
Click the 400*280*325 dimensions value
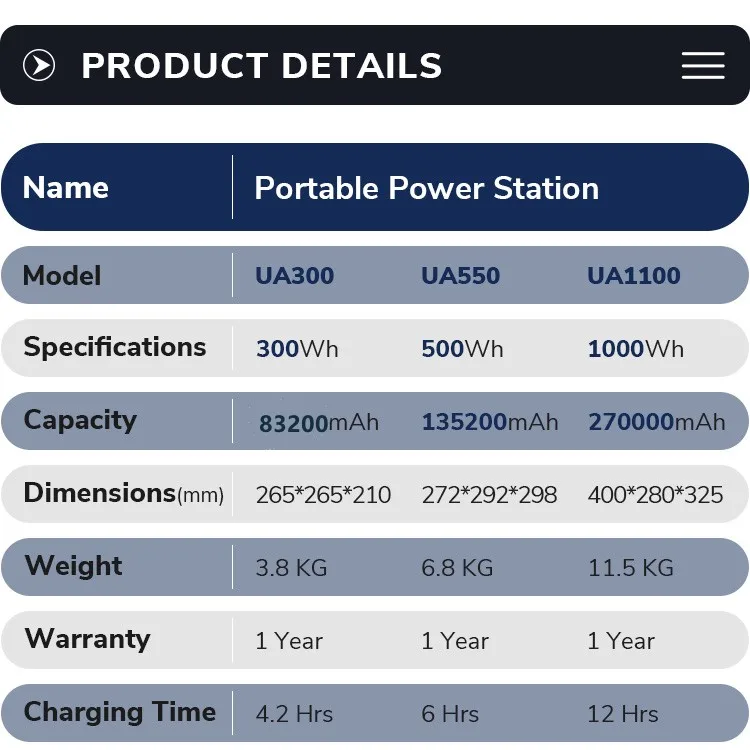pyautogui.click(x=655, y=495)
